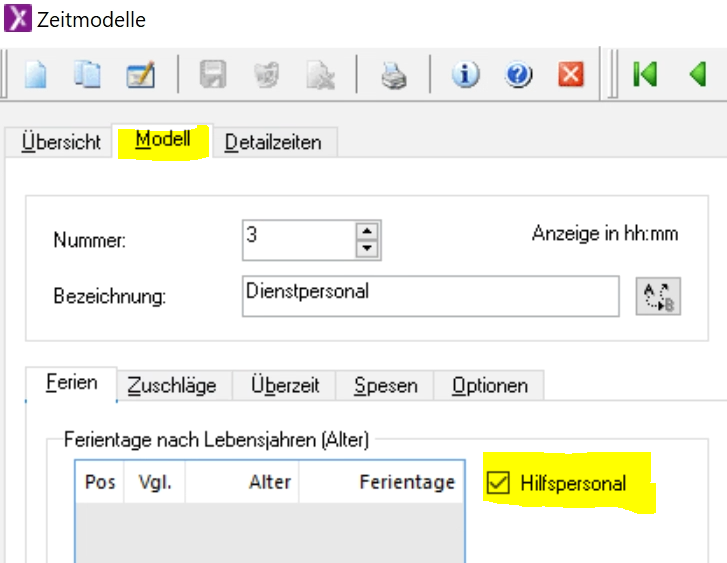727x563 pixels.
Task: Open the Detailzeiten tab
Action: [x=273, y=142]
